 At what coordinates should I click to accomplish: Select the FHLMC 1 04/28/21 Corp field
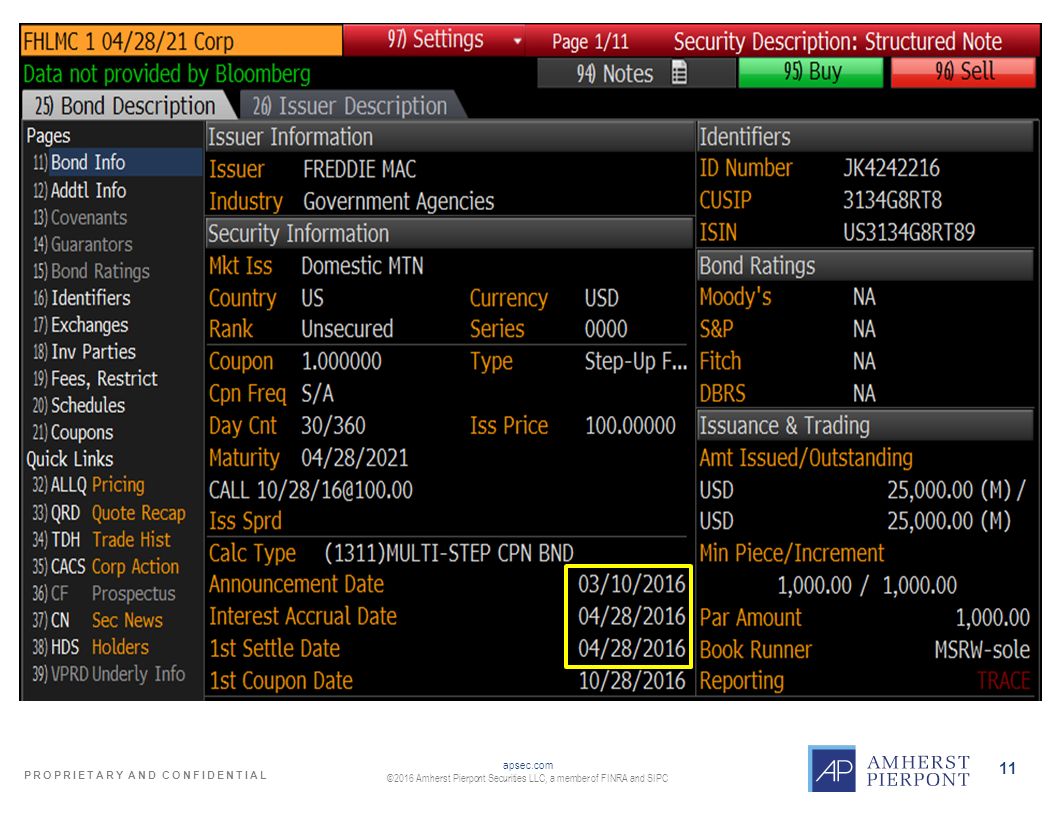(x=181, y=41)
